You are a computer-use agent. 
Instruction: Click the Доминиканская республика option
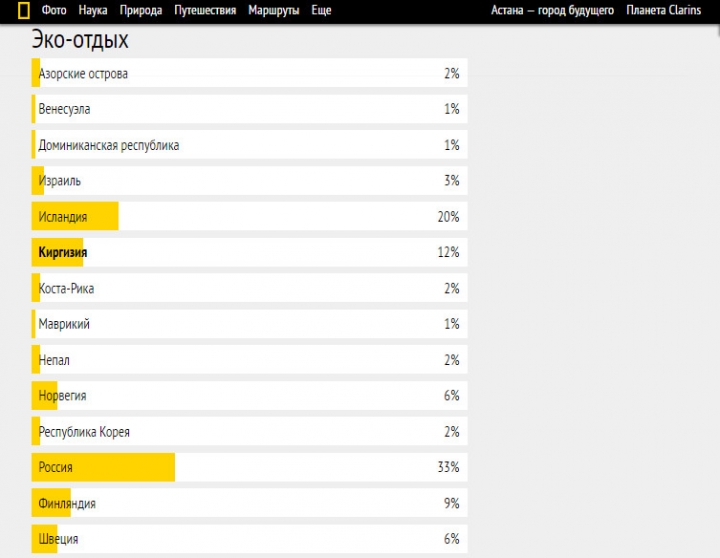point(249,145)
